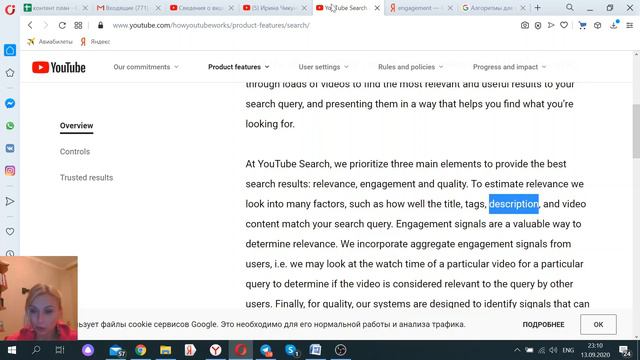
Task: Open My Flow in the sidebar
Action: tap(10, 201)
